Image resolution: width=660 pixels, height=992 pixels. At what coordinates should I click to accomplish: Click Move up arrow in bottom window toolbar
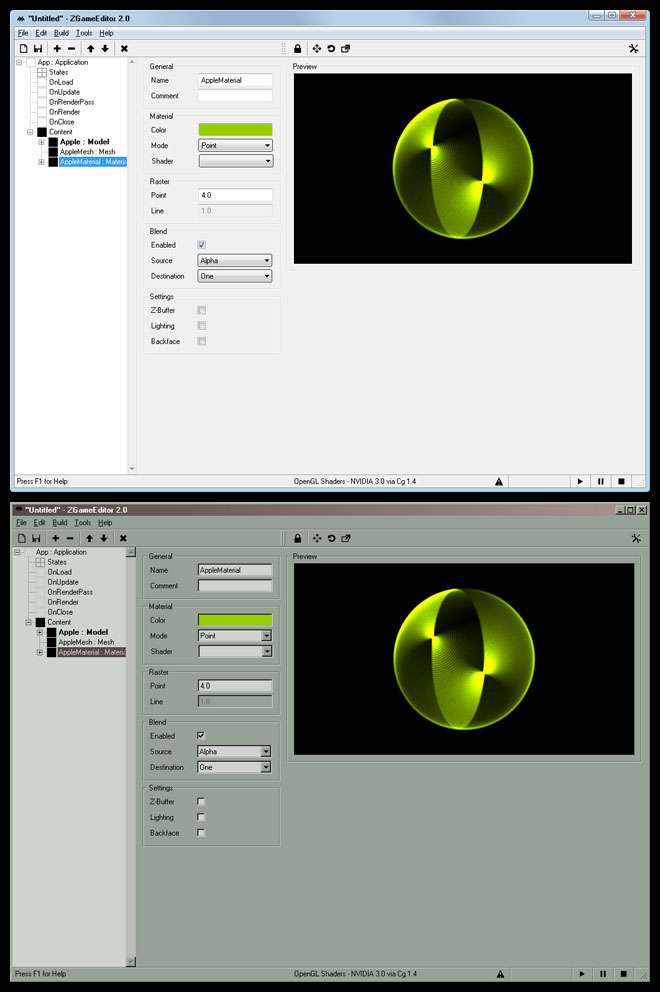(x=89, y=538)
